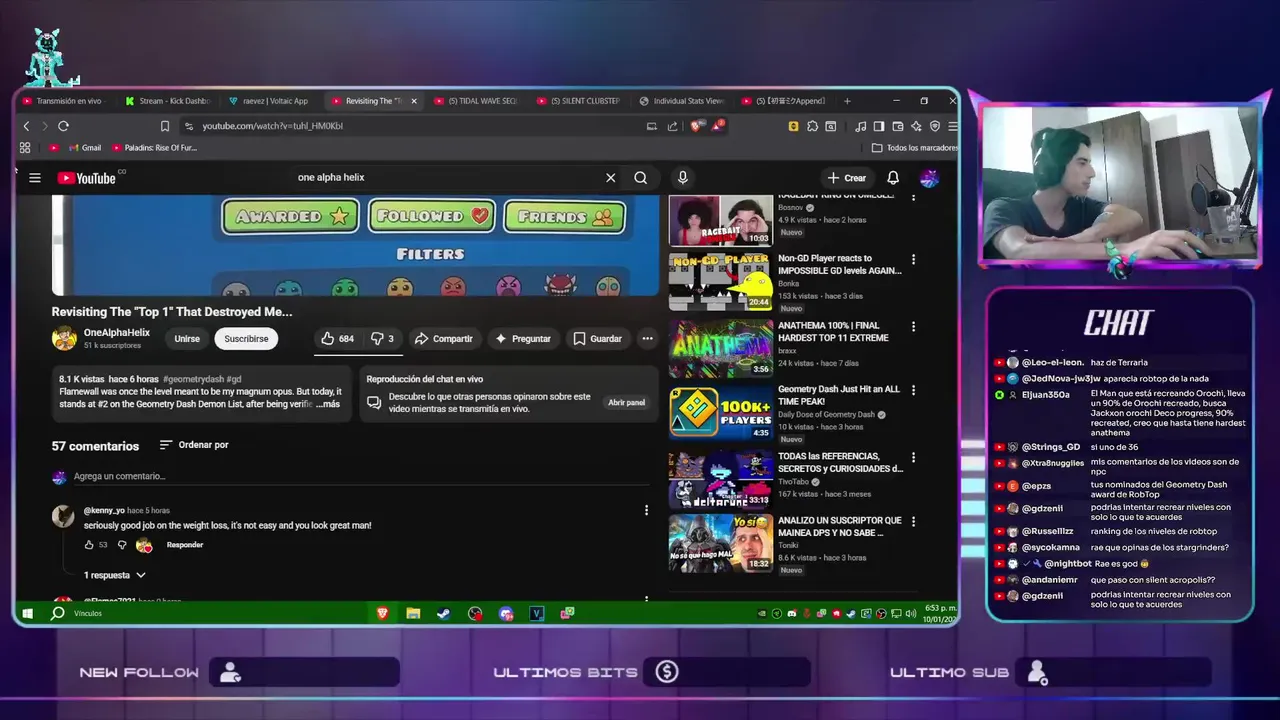Switch to the SILENT CLUBSTEP browser tab

coord(579,101)
